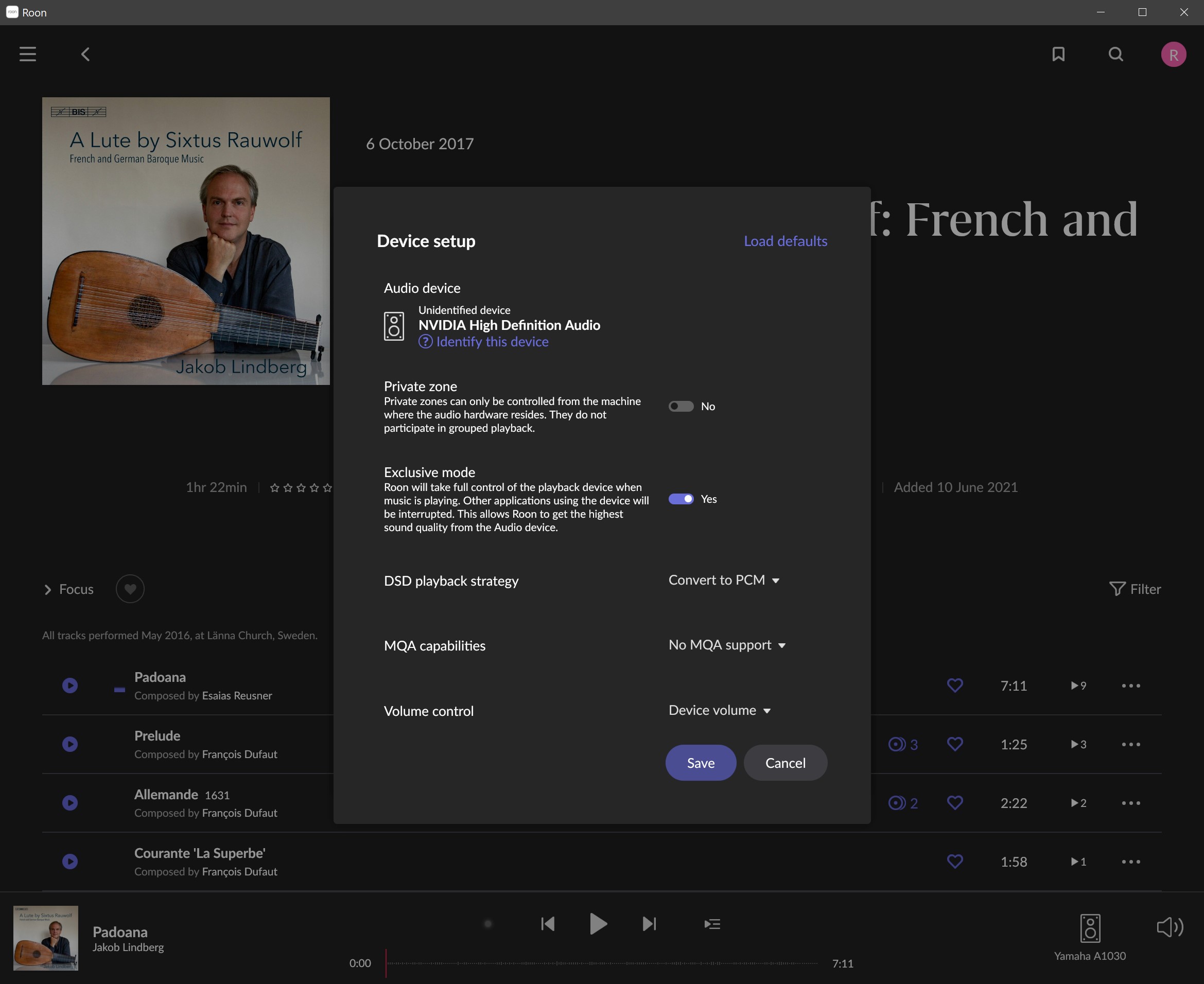Click the Load defaults link
This screenshot has width=1204, height=984.
785,241
